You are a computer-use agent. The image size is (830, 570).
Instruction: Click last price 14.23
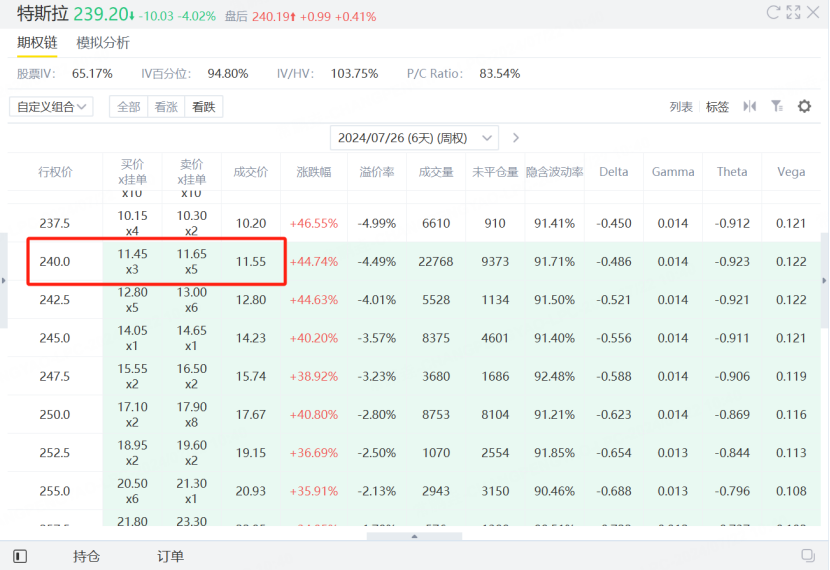pyautogui.click(x=251, y=338)
